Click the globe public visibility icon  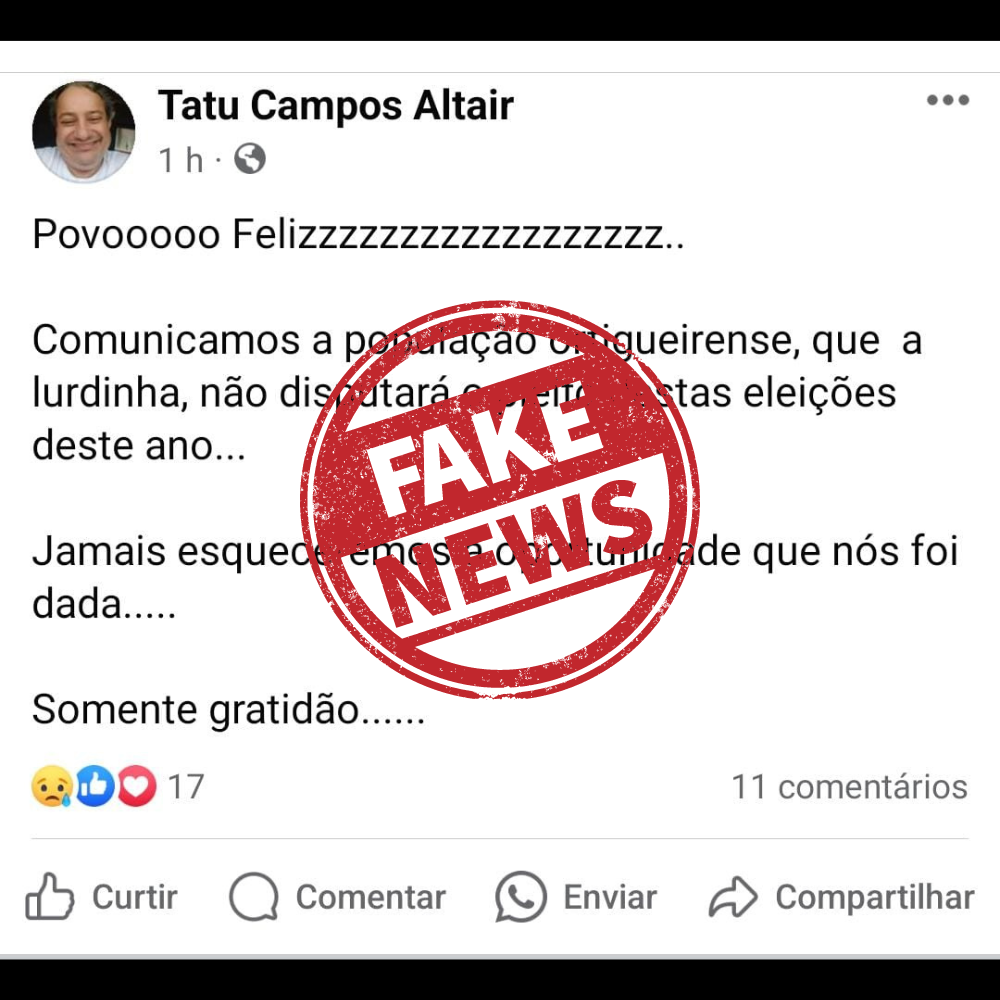pyautogui.click(x=250, y=159)
